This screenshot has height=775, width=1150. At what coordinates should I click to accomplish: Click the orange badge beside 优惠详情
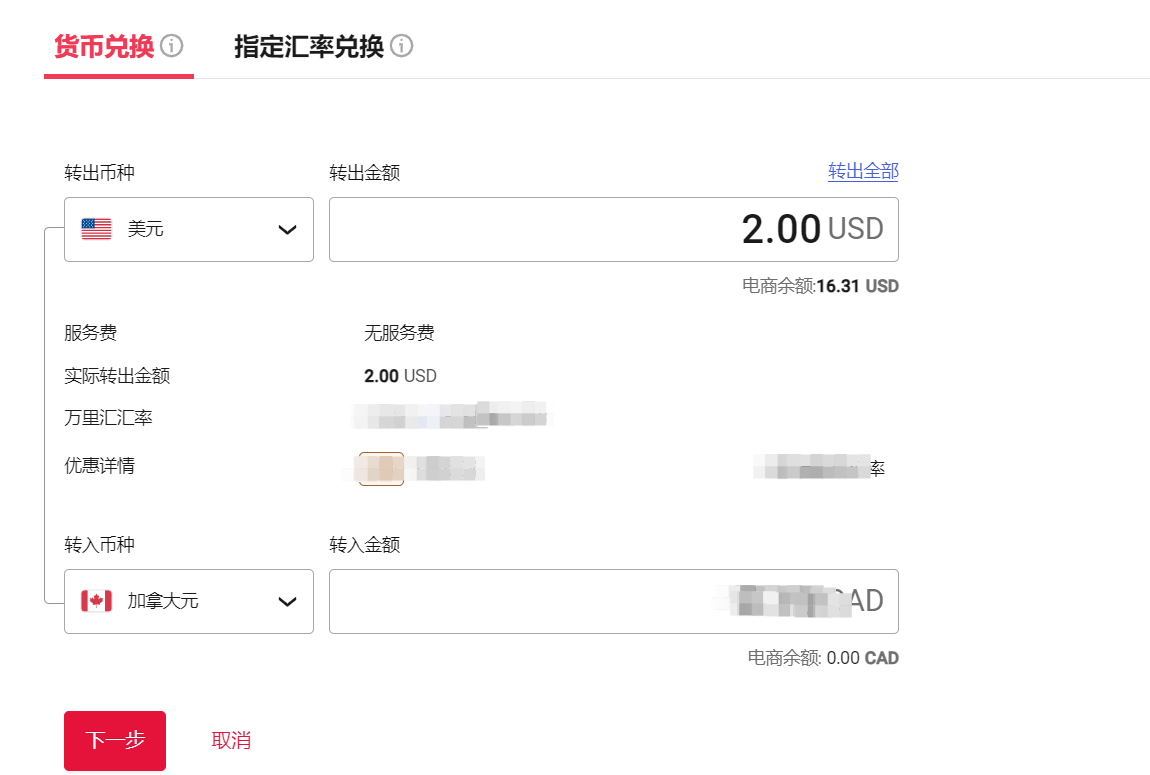click(381, 468)
